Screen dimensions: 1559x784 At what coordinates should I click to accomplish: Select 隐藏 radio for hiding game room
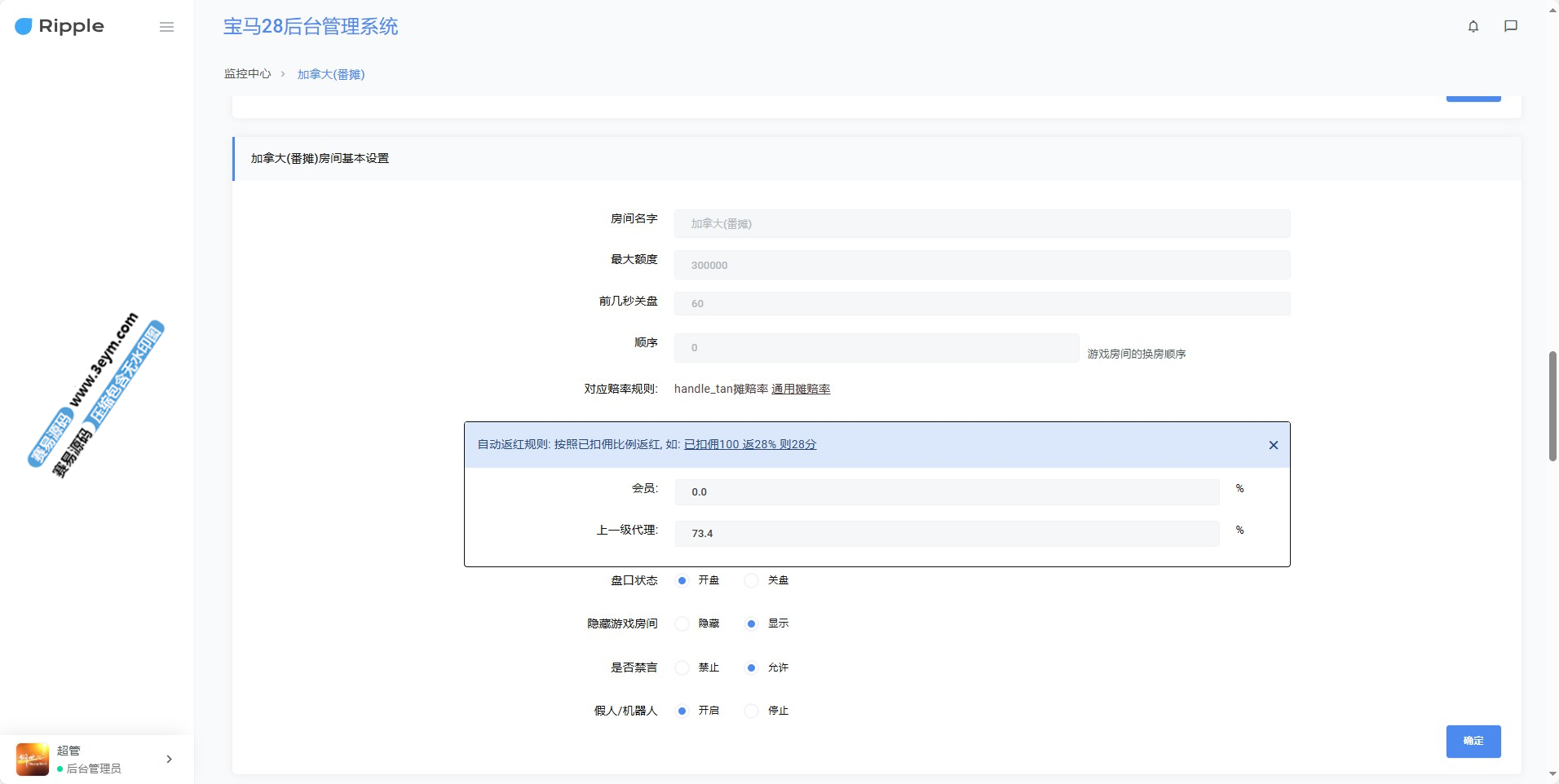(682, 623)
